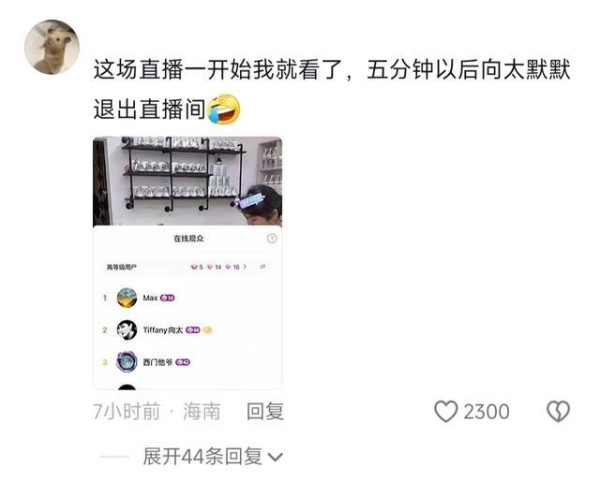Open the 海南 location label
Screen dimensions: 600x481
202,412
